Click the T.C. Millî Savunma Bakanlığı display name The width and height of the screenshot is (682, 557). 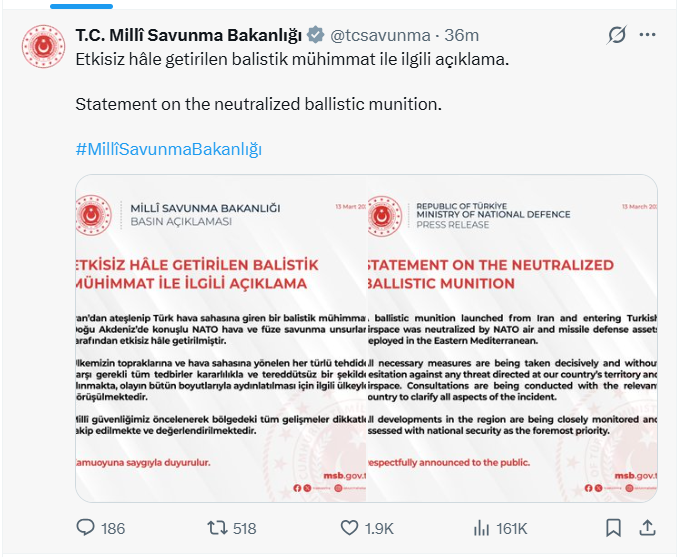pos(188,36)
